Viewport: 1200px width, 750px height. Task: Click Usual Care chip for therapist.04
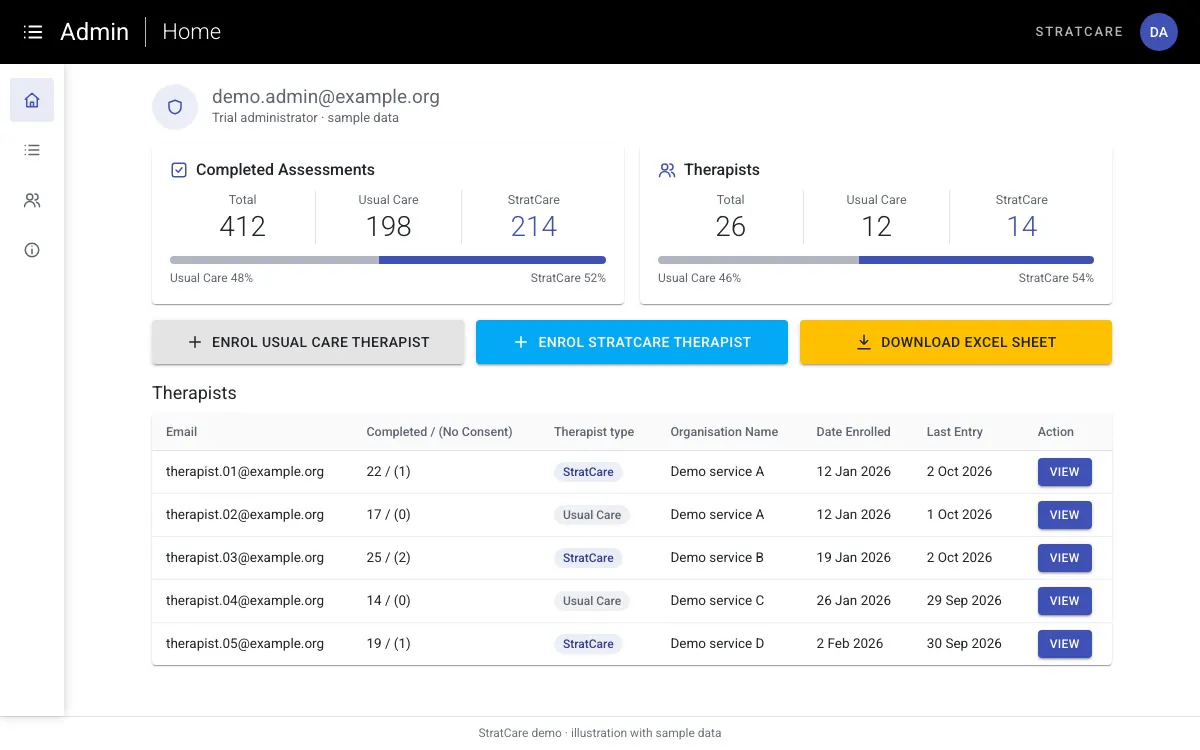coord(592,601)
